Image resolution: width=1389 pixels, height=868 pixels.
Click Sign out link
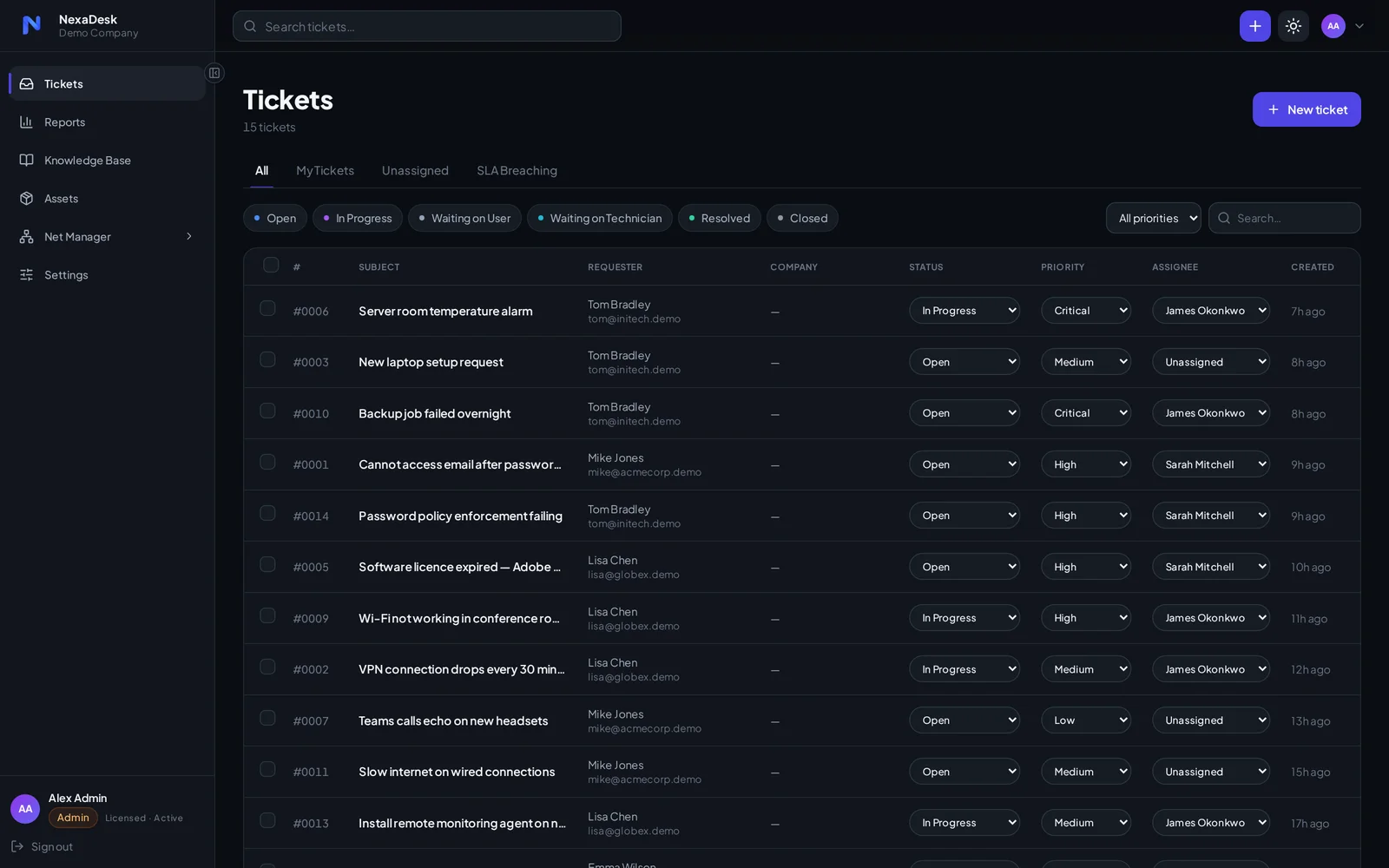(x=42, y=846)
